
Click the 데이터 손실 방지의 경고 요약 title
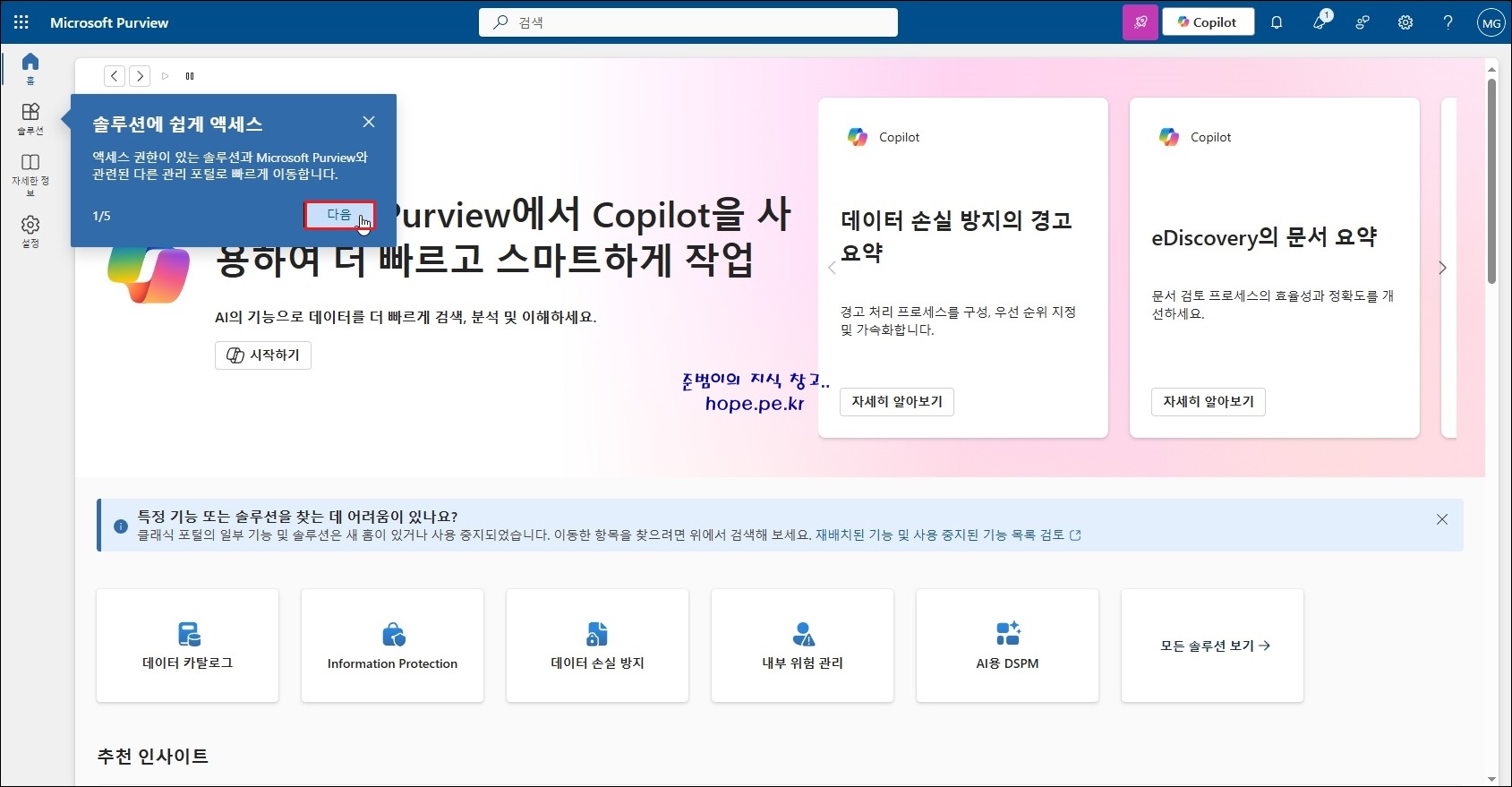tap(956, 236)
